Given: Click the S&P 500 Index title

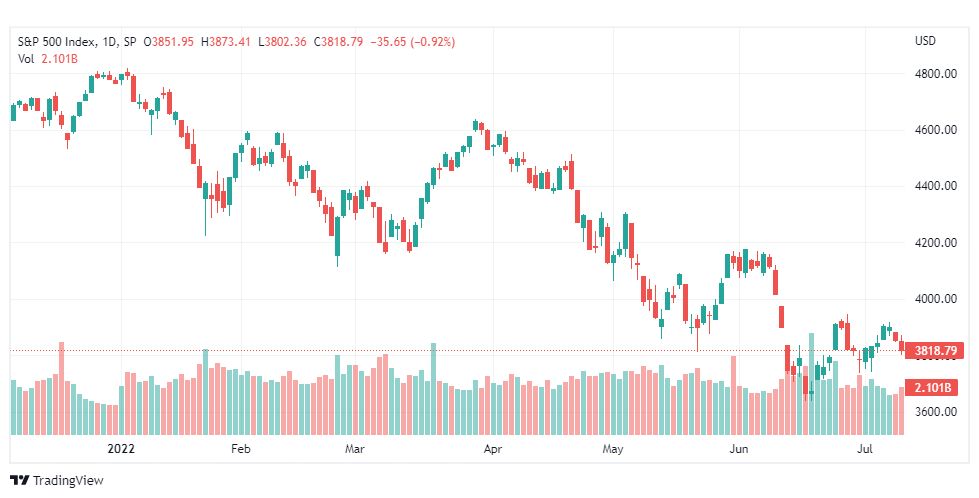Looking at the screenshot, I should pyautogui.click(x=57, y=42).
